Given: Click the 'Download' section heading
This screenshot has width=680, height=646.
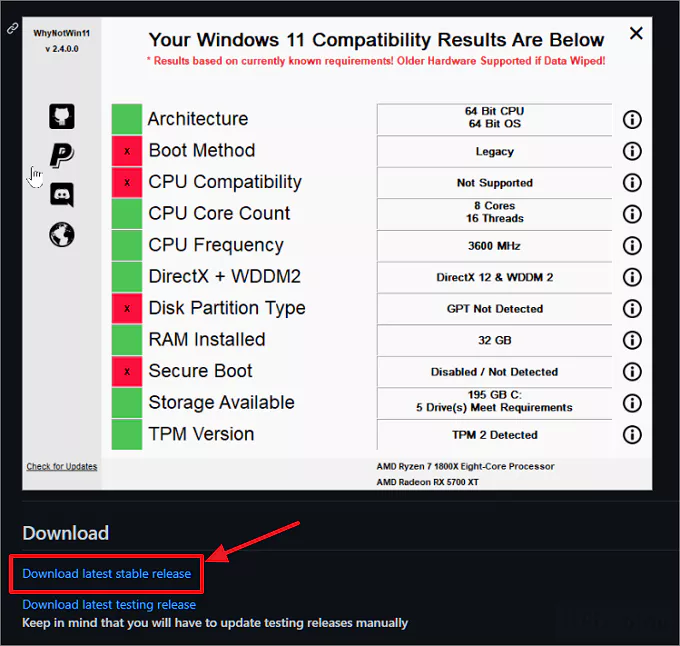Looking at the screenshot, I should tap(65, 533).
